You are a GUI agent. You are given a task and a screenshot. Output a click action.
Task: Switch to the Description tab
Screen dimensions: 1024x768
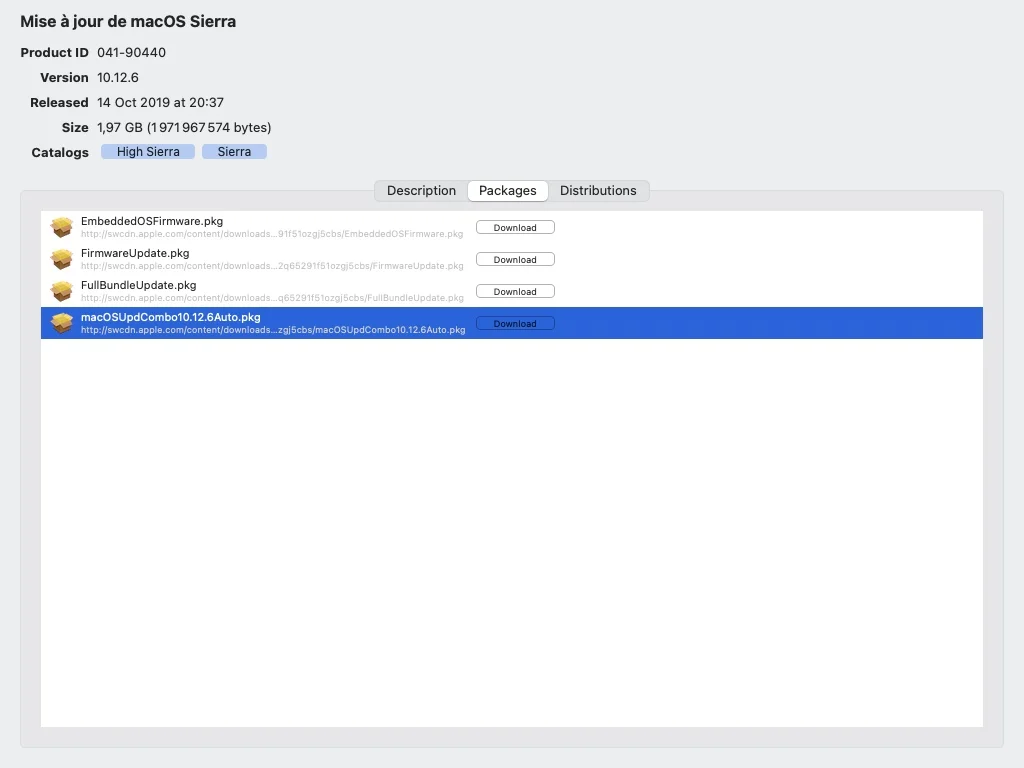421,191
